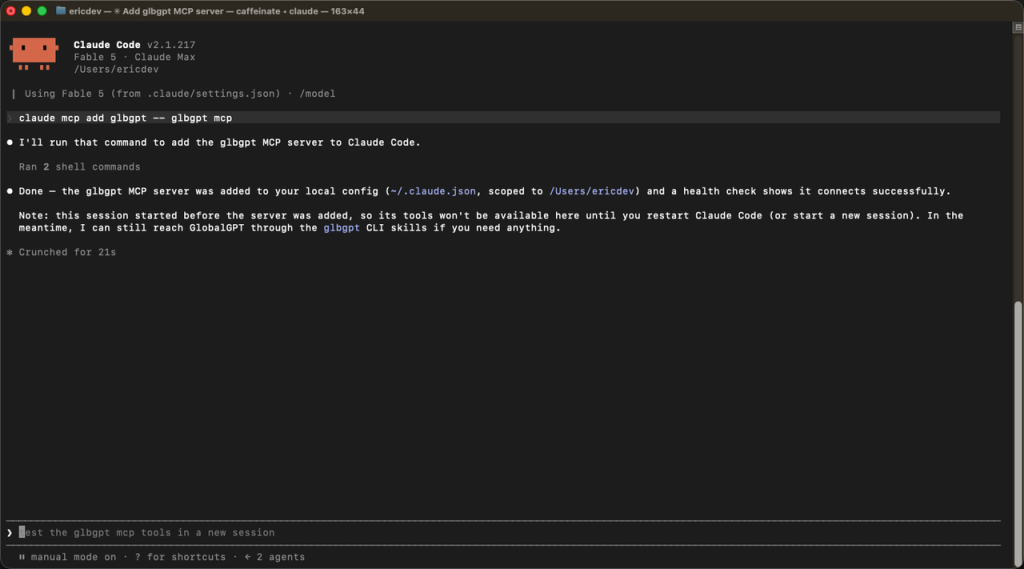
Task: Click the scroll-to-top icon at the scrollbar's top
Action: (1017, 27)
